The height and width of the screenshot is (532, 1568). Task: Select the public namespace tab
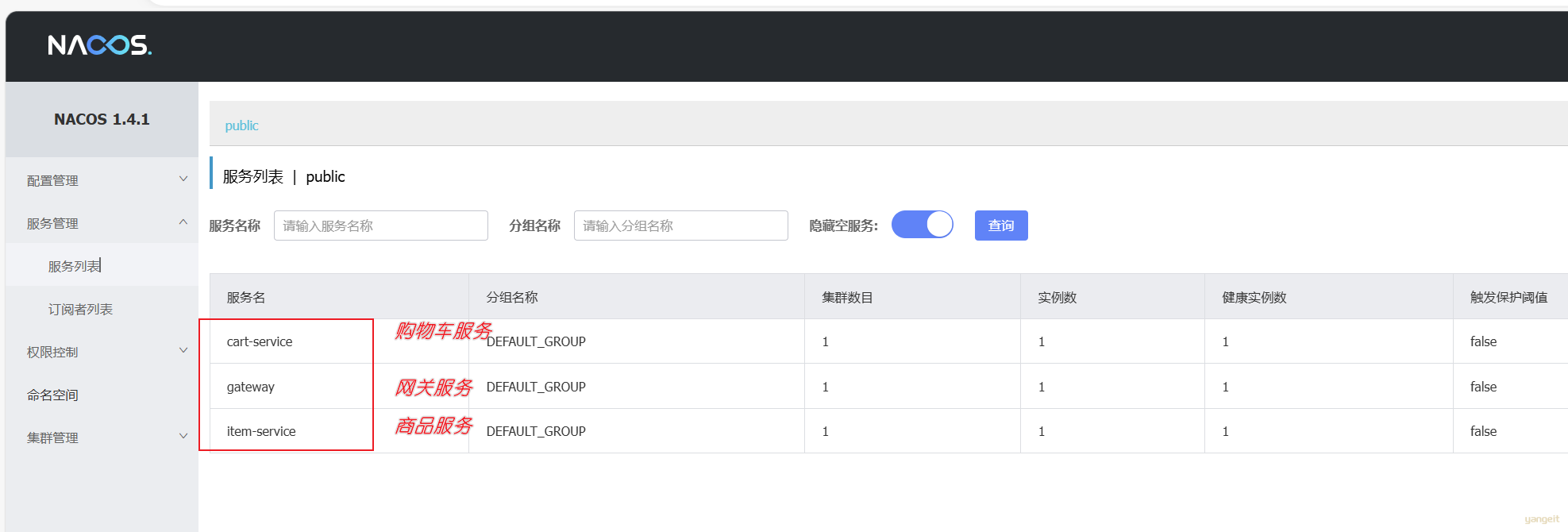pyautogui.click(x=241, y=125)
